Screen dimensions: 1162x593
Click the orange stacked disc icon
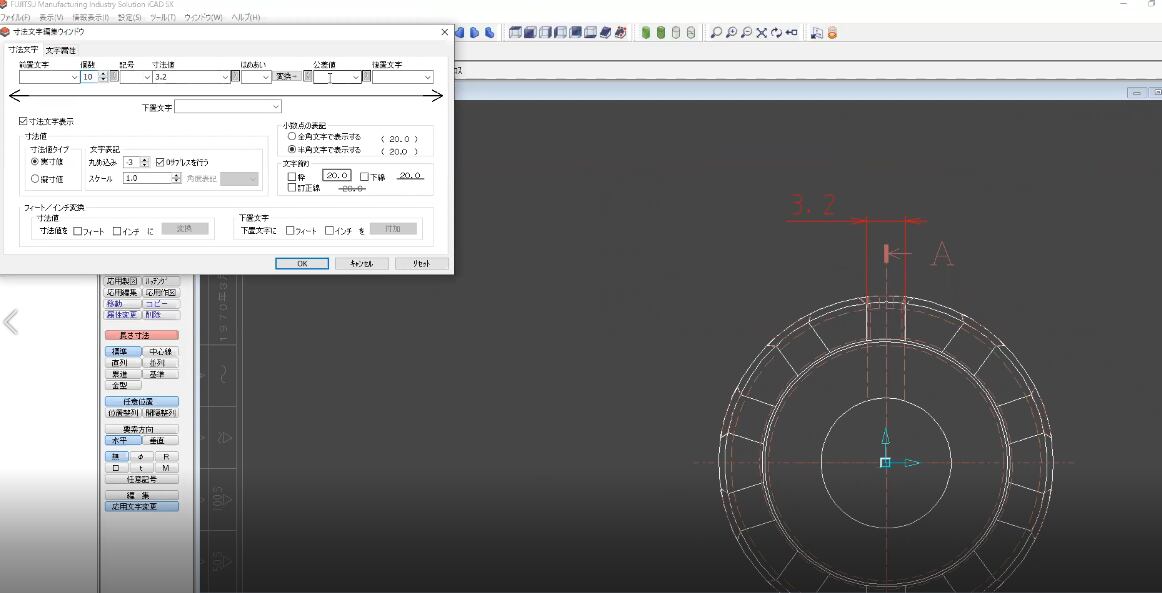(x=832, y=33)
